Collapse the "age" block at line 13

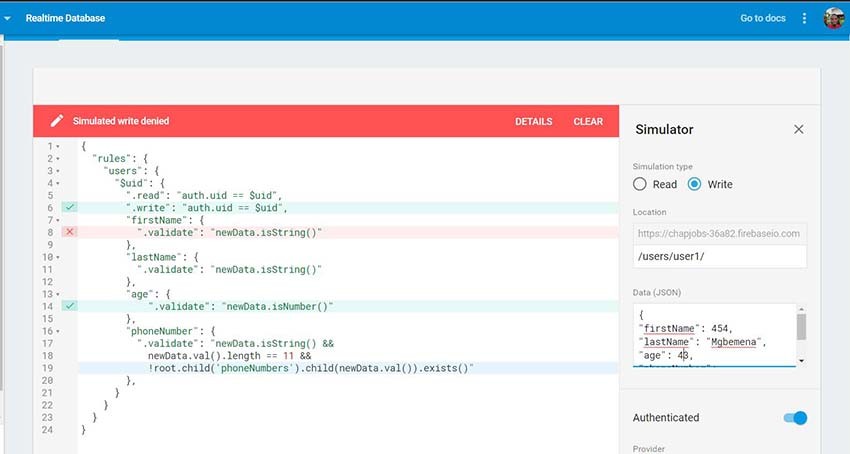[58, 294]
